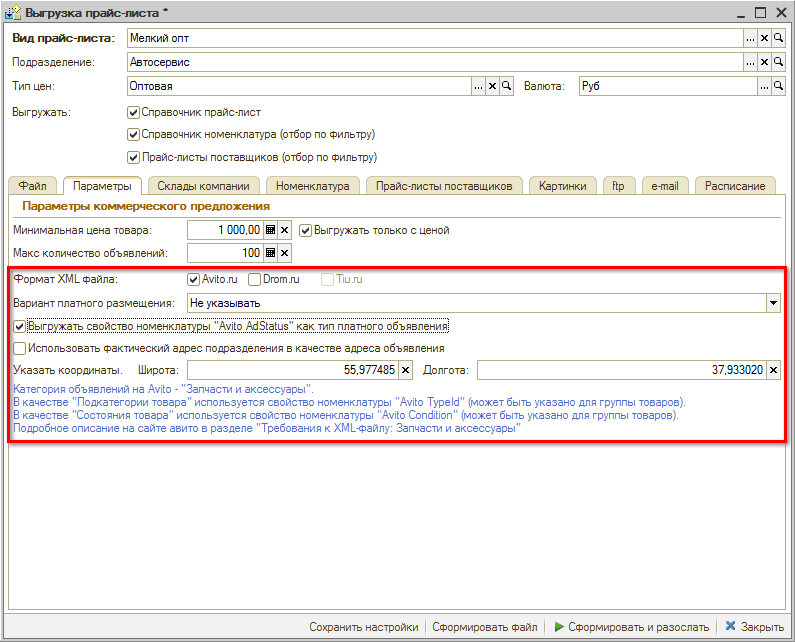This screenshot has width=795, height=642.
Task: Click into the Долгота input field
Action: coord(620,370)
